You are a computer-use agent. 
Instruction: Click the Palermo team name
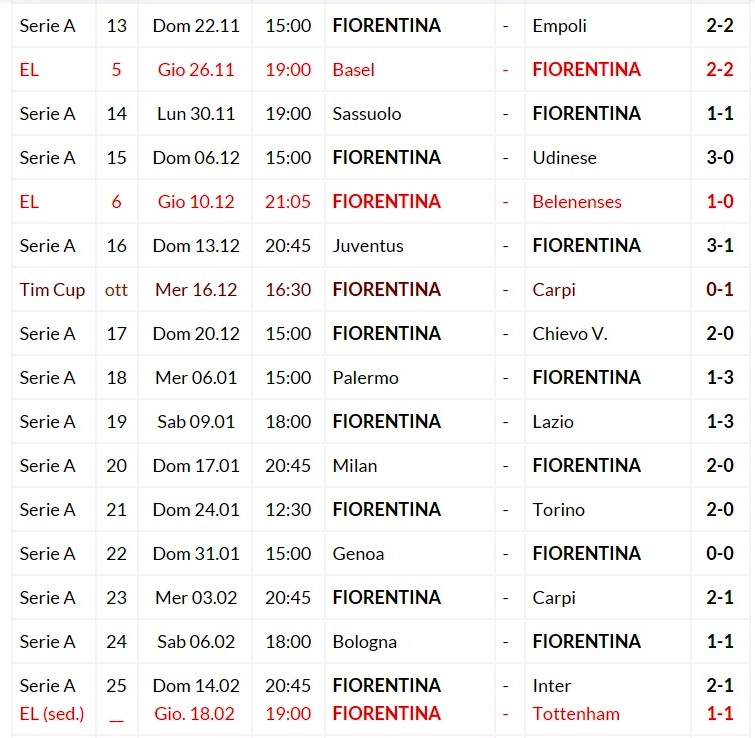(x=365, y=378)
